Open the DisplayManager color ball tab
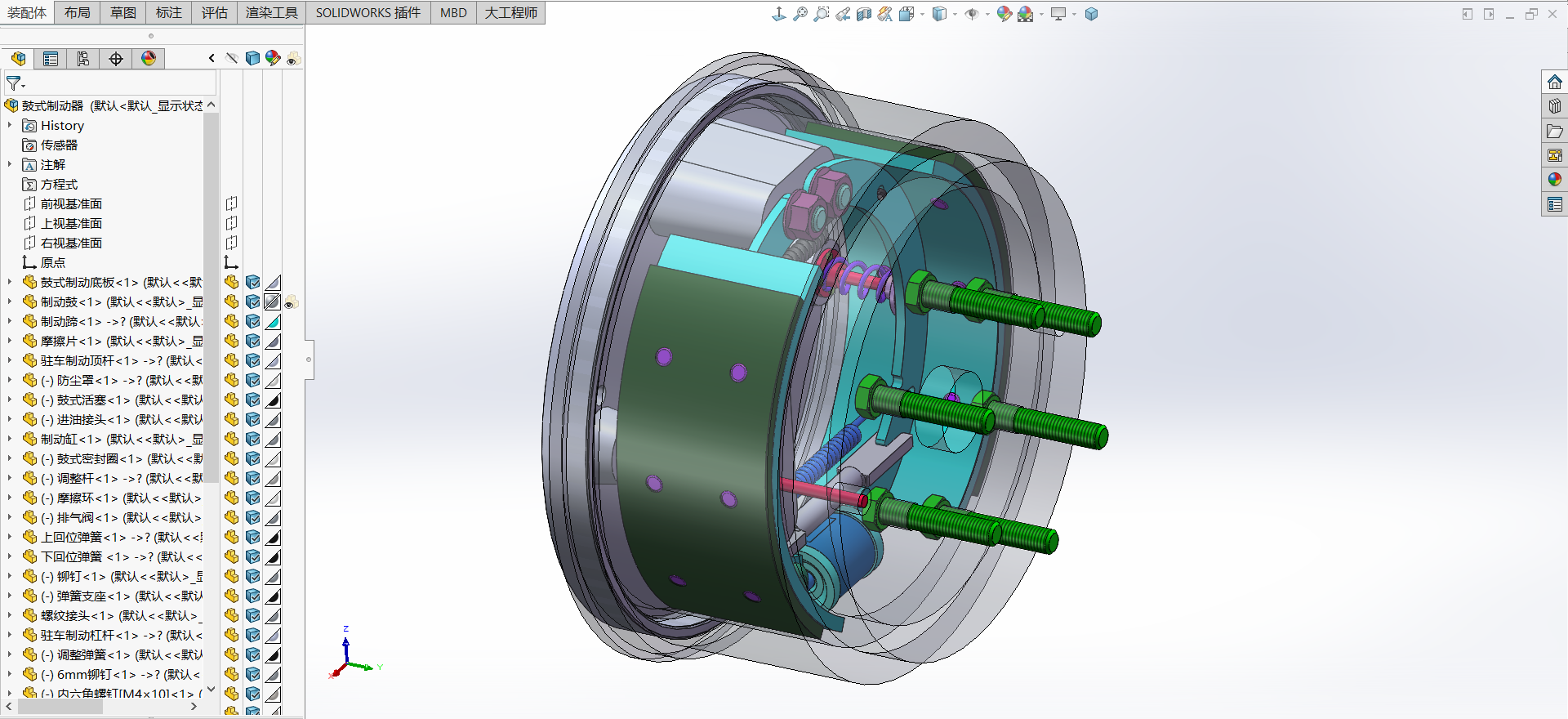This screenshot has height=719, width=1568. (149, 58)
